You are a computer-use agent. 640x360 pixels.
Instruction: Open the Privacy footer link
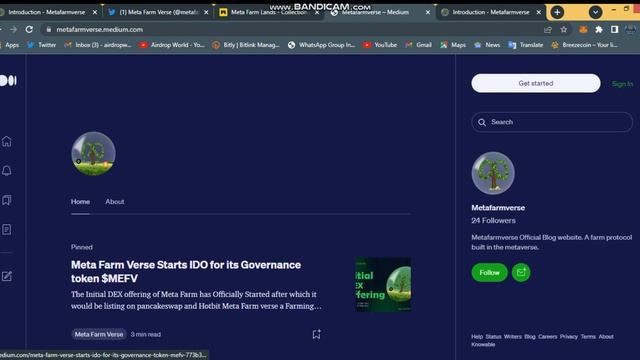569,337
